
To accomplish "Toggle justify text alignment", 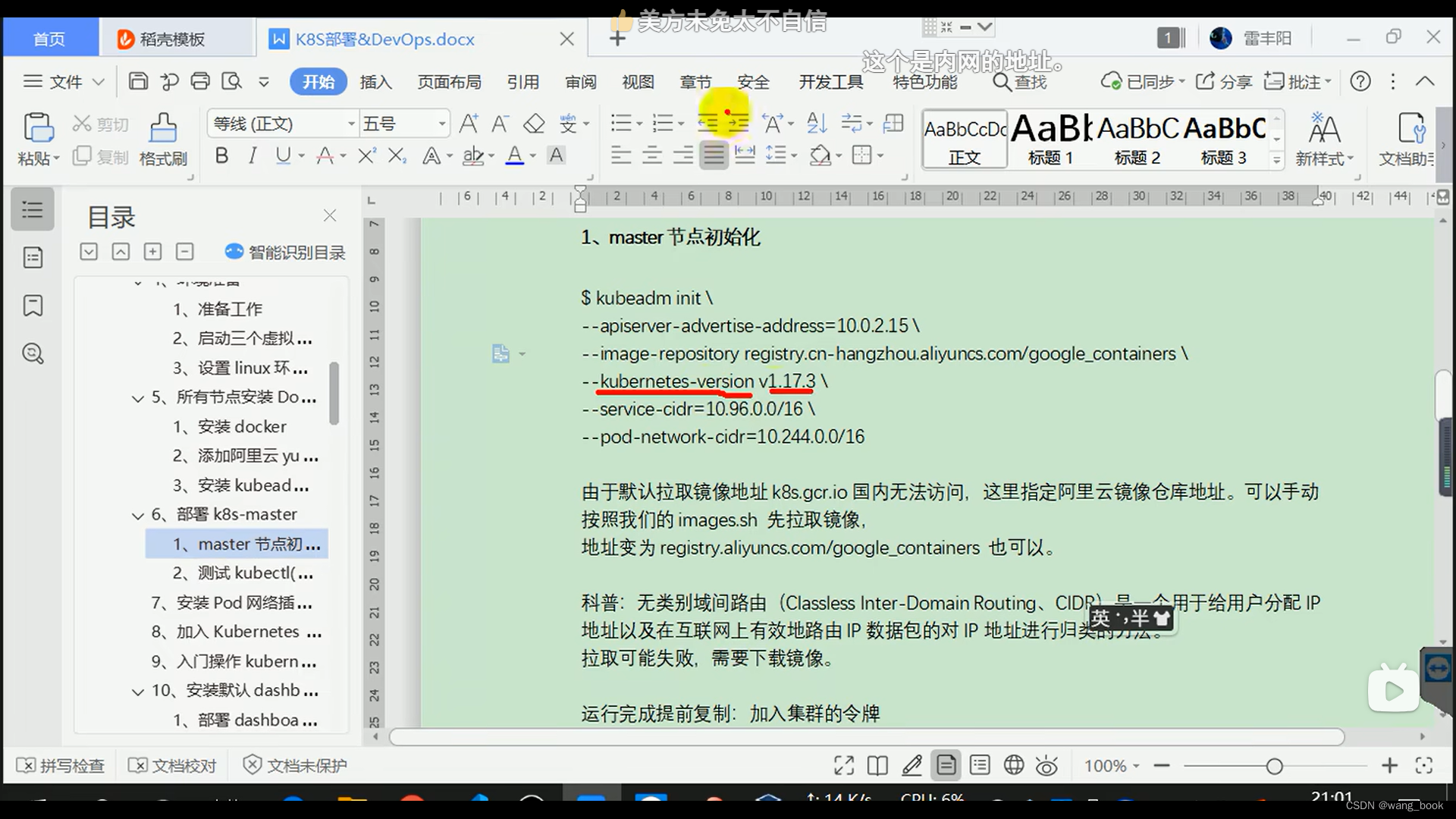I will tap(713, 155).
